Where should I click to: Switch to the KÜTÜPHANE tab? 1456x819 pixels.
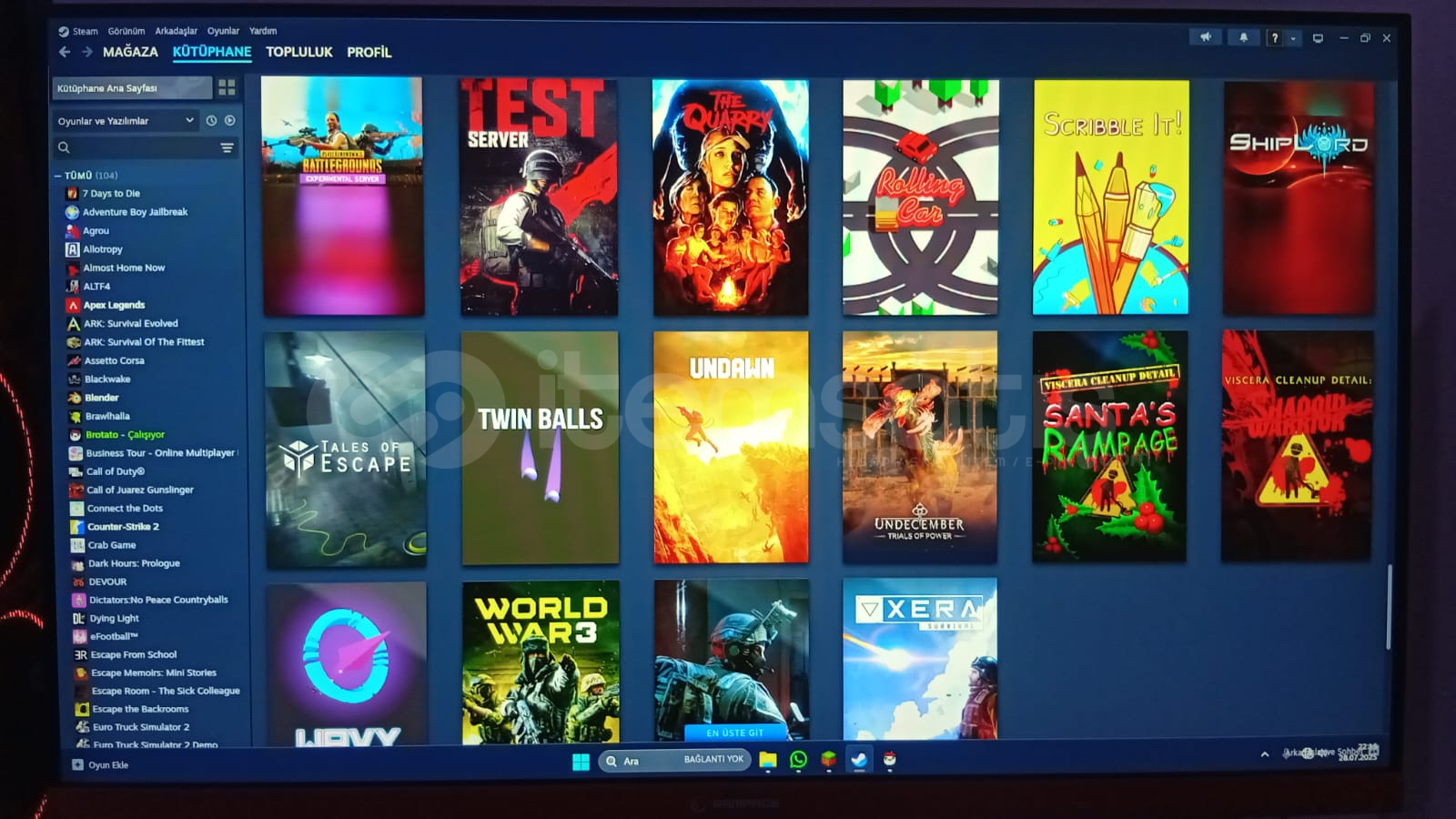pyautogui.click(x=212, y=52)
